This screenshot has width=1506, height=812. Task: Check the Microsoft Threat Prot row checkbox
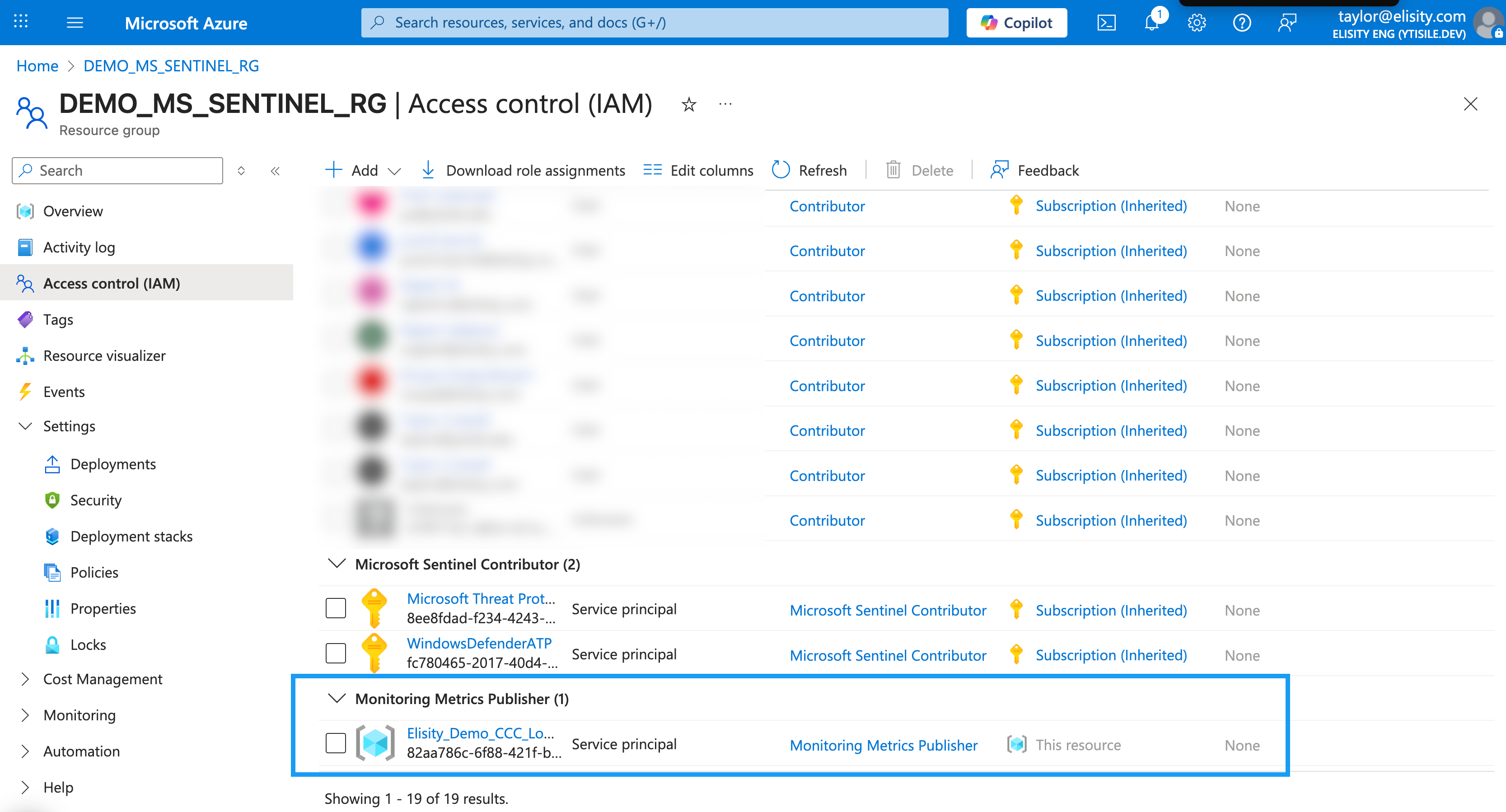click(x=336, y=608)
